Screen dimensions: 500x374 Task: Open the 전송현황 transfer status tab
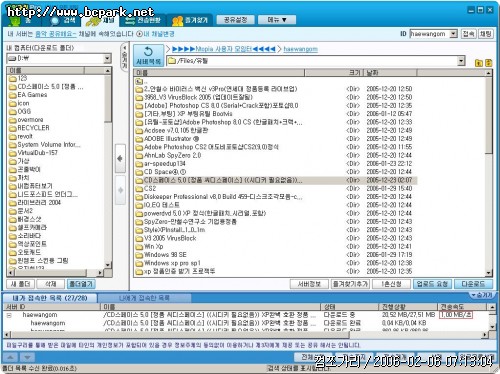(x=143, y=20)
